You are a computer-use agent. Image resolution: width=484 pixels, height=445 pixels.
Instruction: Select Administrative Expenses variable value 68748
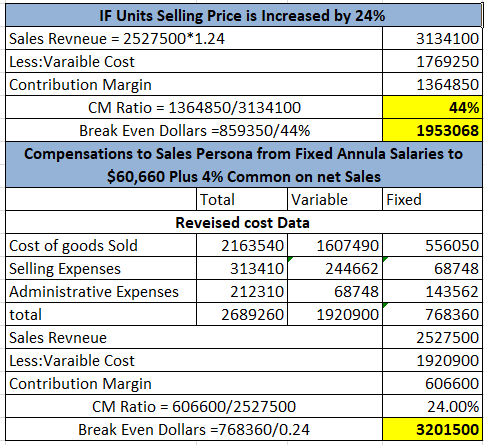click(x=335, y=291)
